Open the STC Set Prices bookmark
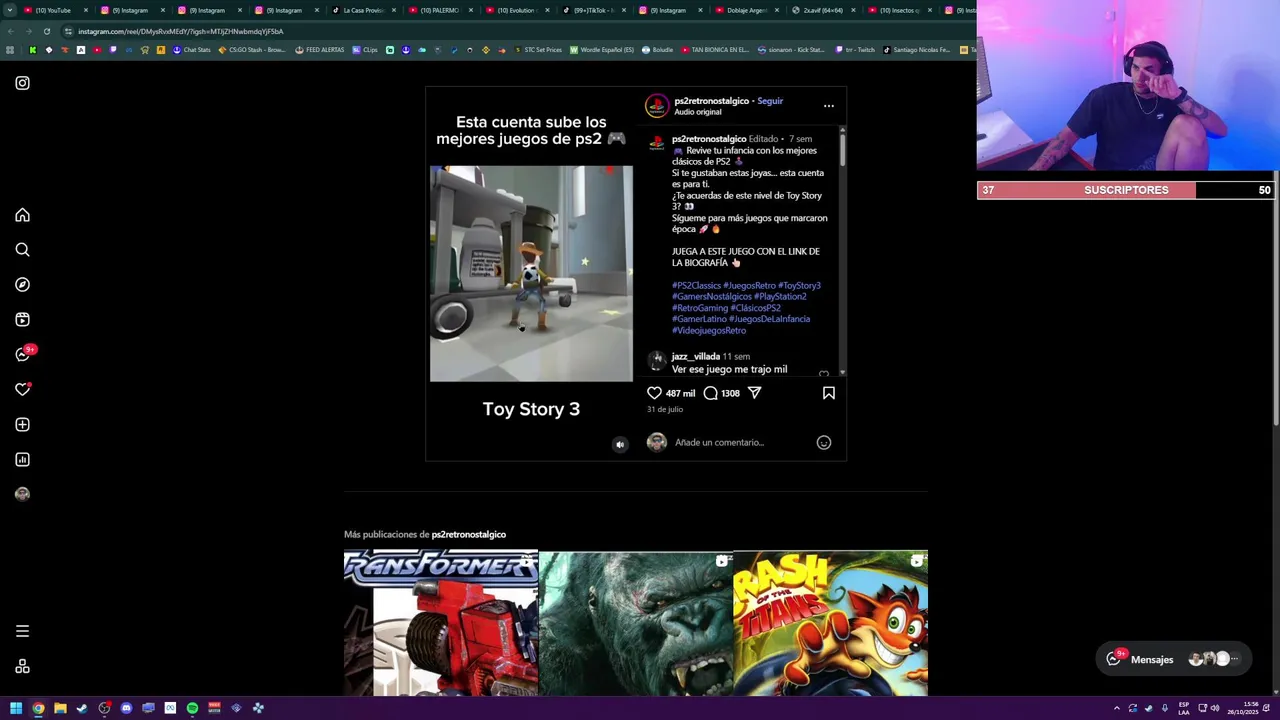 pos(538,50)
